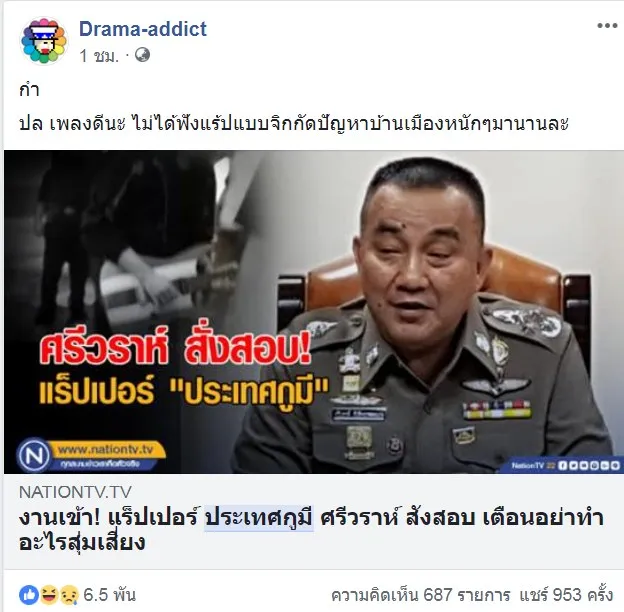Click the red ศรีวราห์ สั่งสอบ! caption in image
Screen dimensions: 624x612
[175, 350]
